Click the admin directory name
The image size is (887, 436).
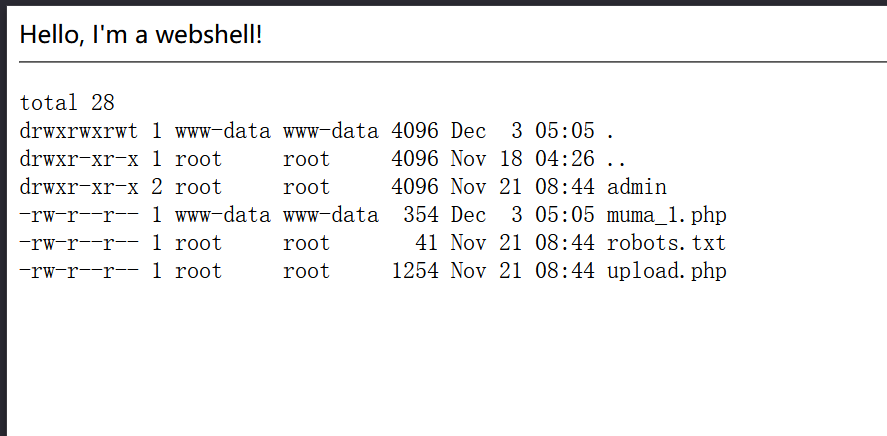(x=636, y=187)
